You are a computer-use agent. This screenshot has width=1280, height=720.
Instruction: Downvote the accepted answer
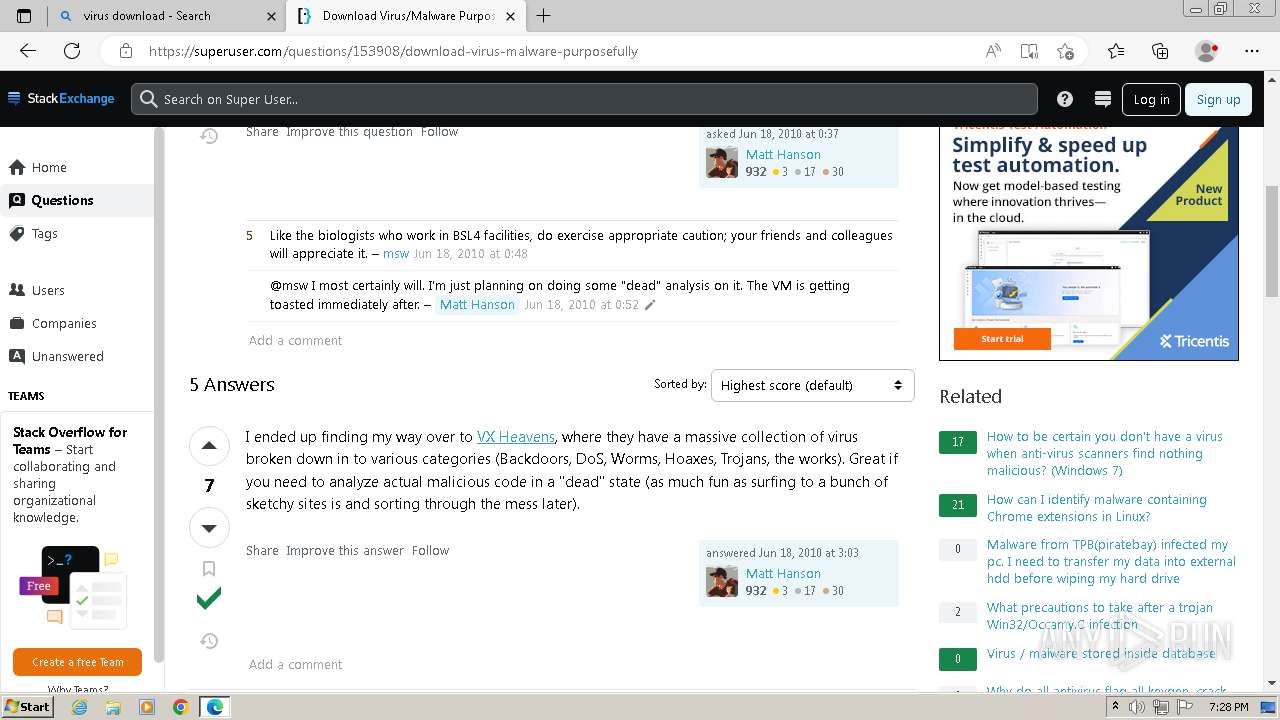209,527
